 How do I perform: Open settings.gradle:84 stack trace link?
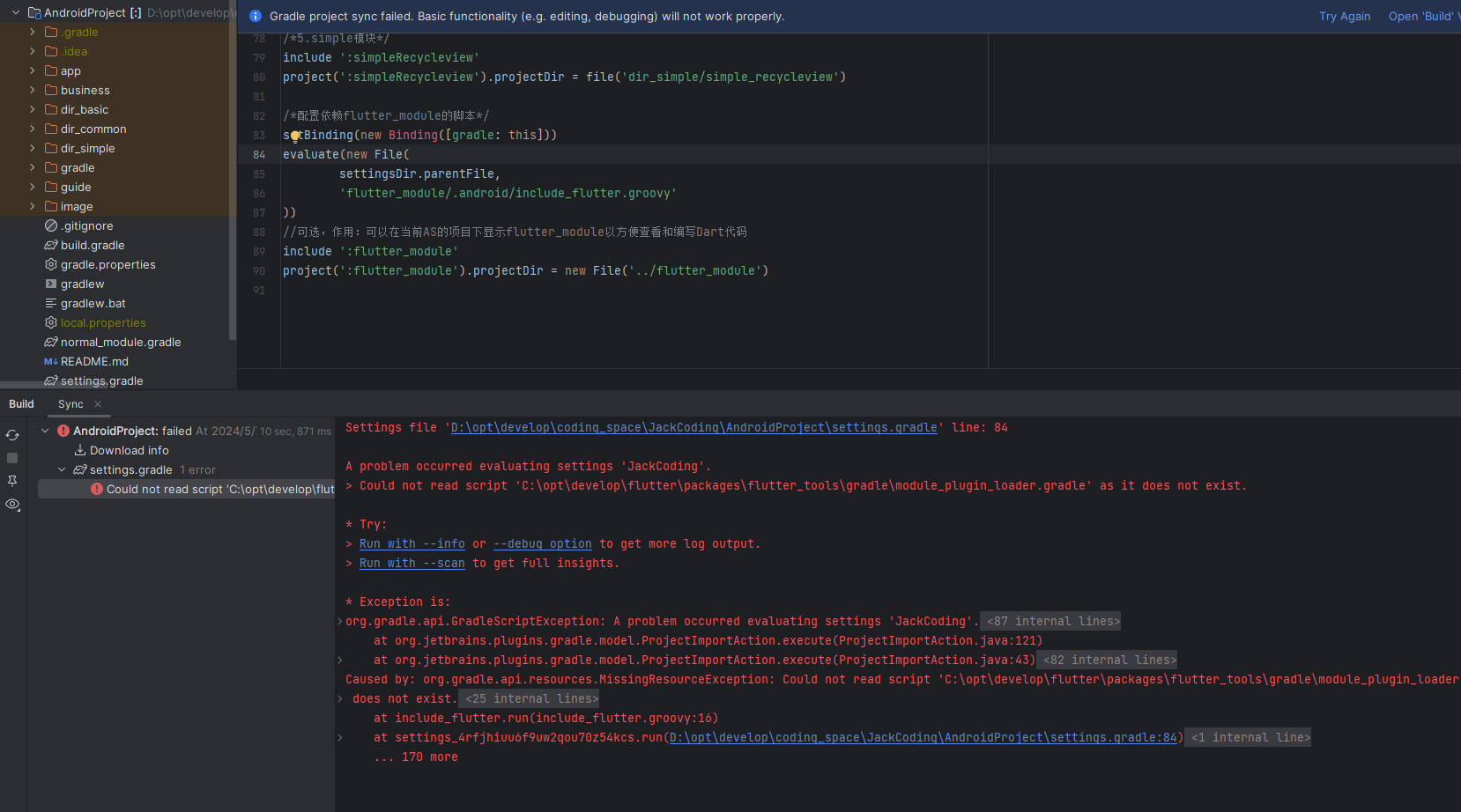tap(923, 737)
